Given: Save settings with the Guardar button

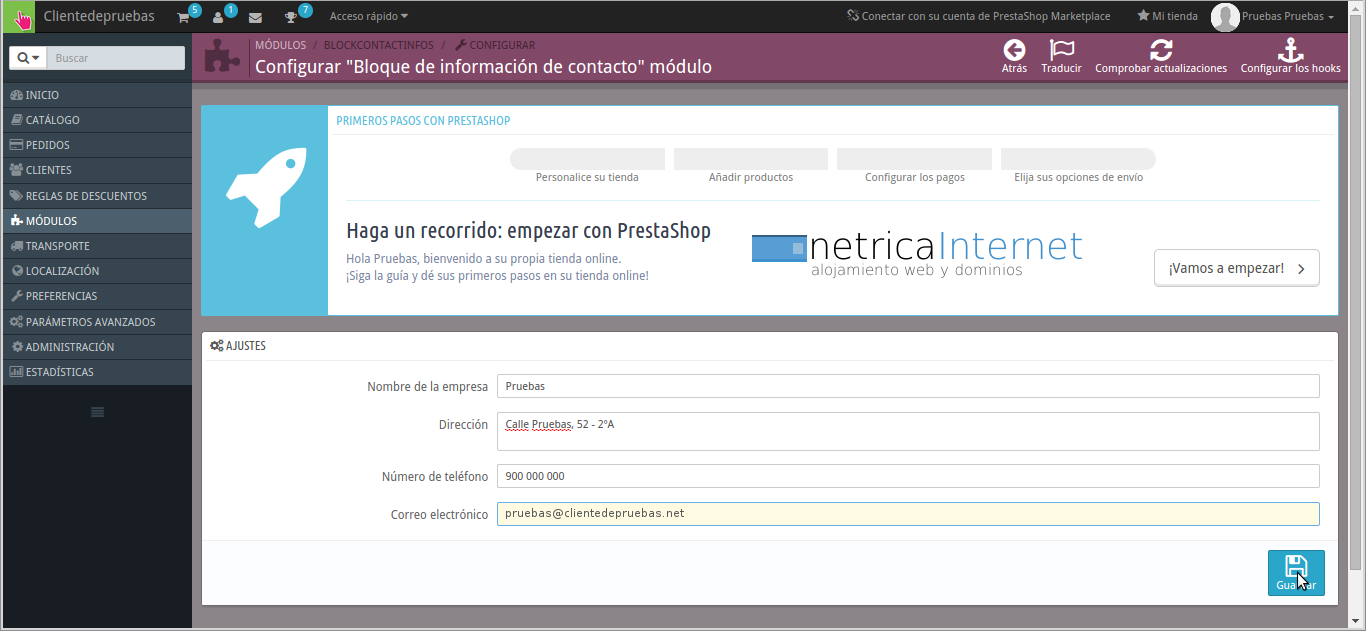Looking at the screenshot, I should 1296,573.
